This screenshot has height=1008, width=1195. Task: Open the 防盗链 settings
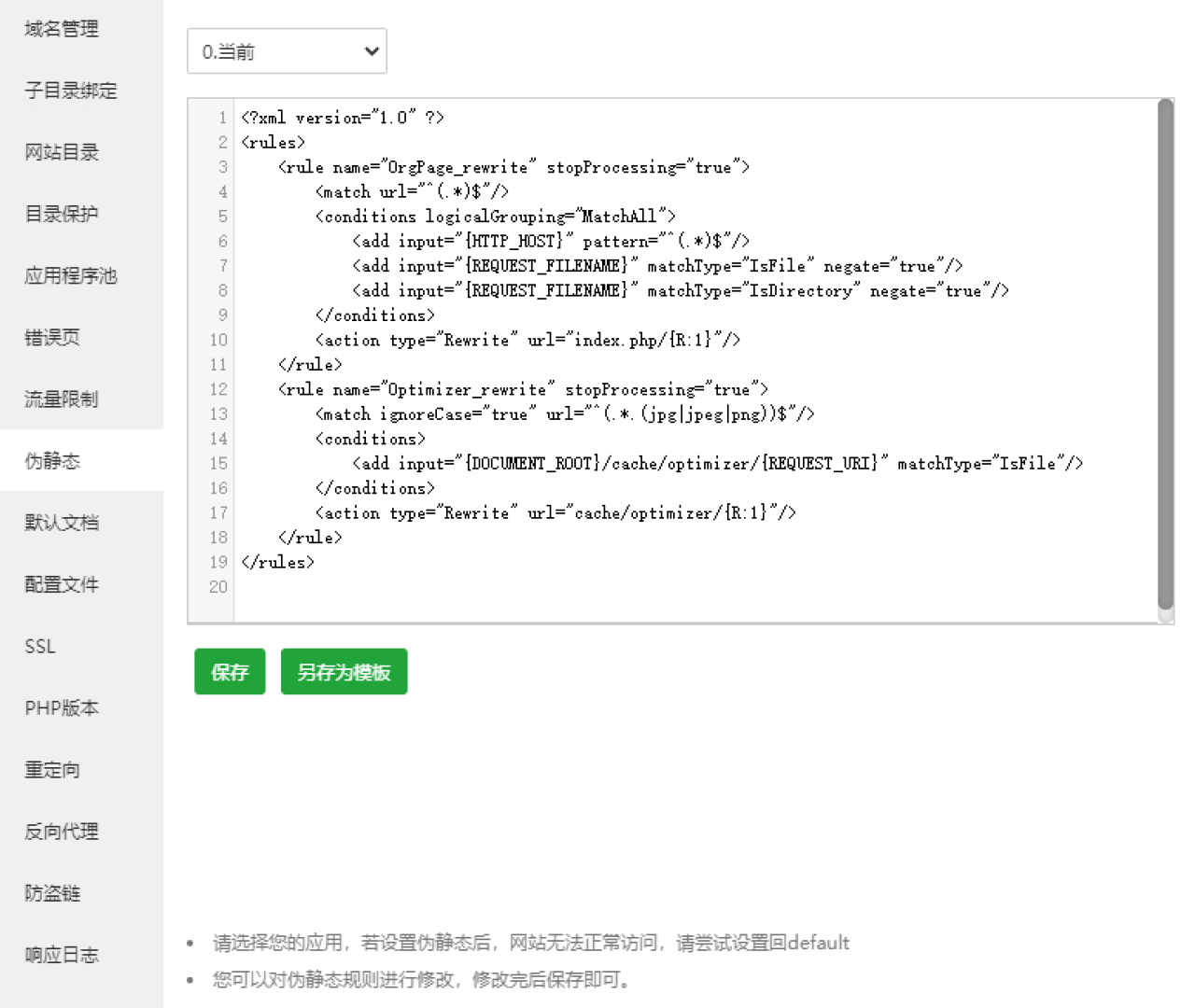[51, 891]
